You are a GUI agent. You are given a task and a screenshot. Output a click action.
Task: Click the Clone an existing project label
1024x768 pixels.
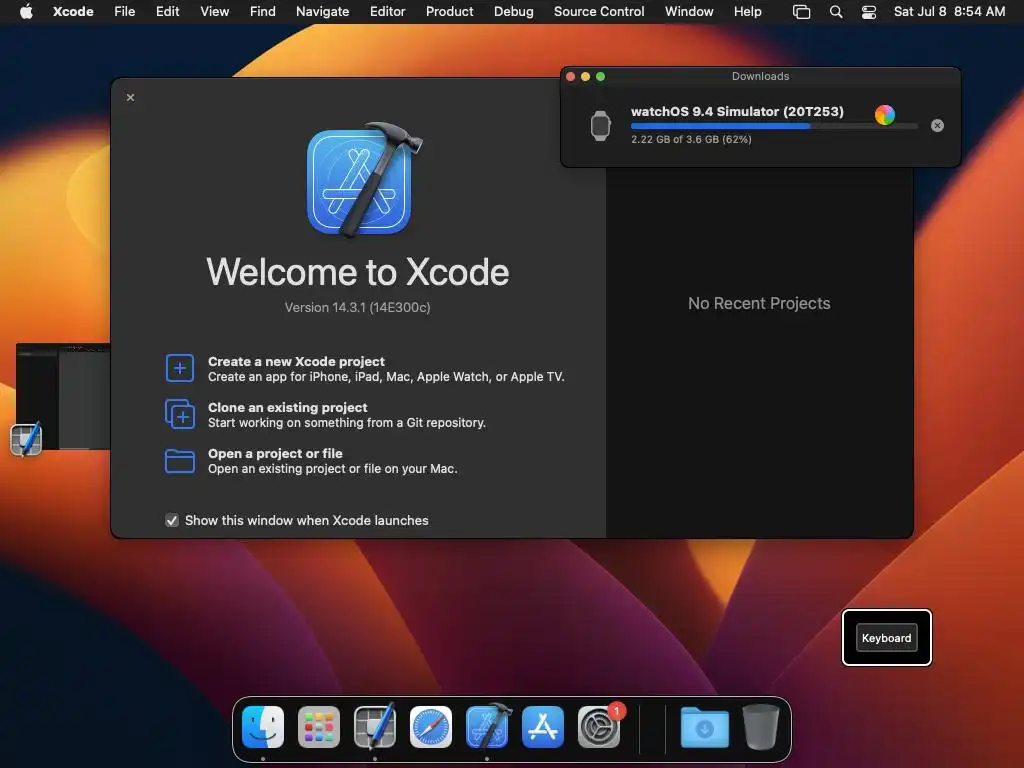(x=287, y=407)
